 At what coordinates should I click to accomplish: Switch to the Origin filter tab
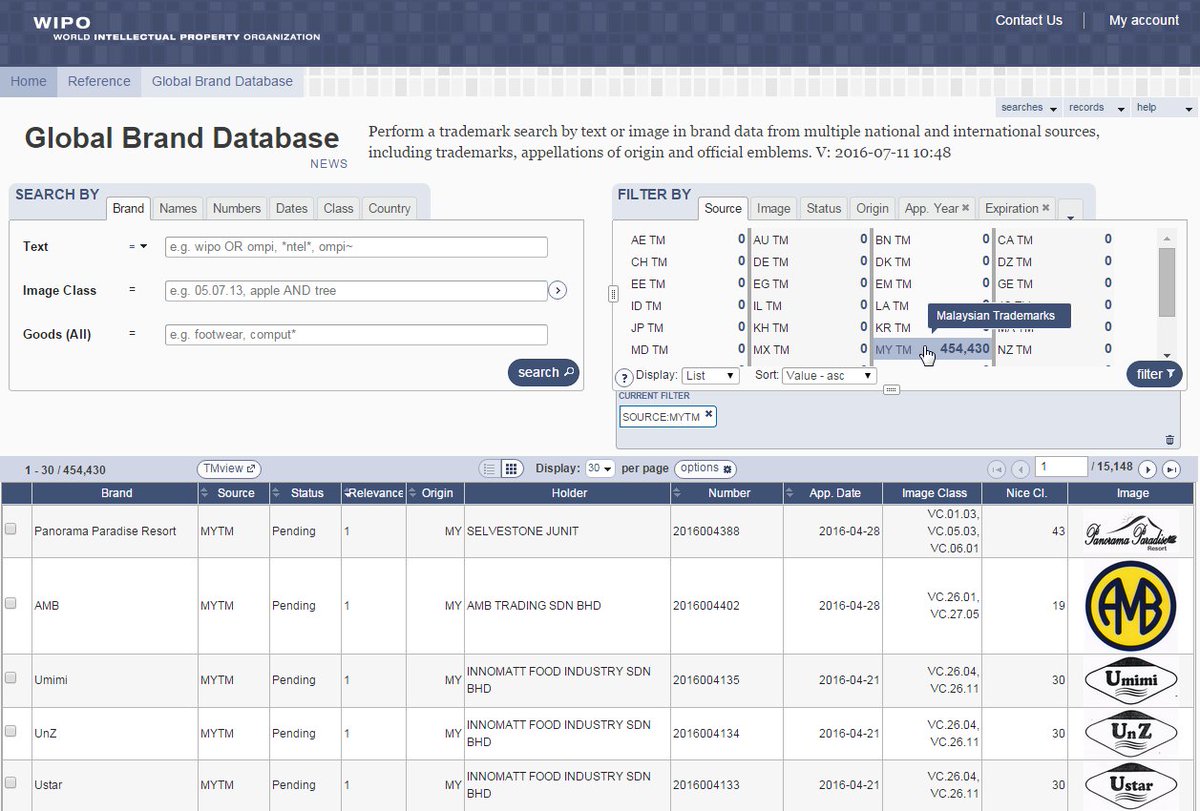[872, 208]
